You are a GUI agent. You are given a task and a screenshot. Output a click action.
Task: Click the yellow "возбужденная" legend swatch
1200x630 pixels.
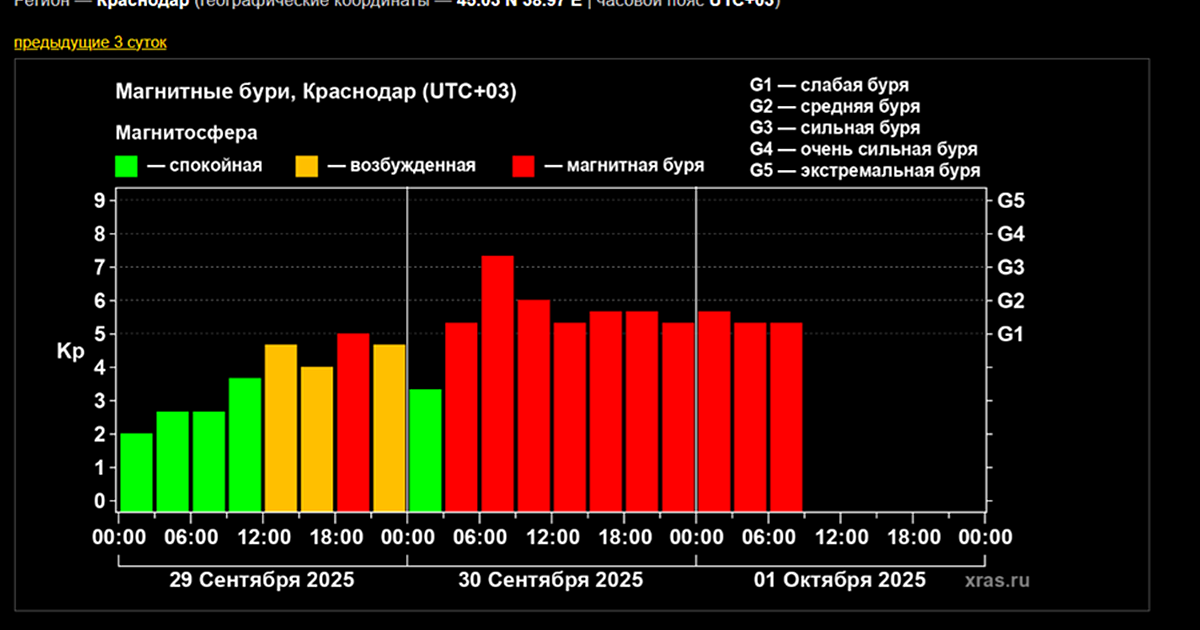(x=306, y=166)
